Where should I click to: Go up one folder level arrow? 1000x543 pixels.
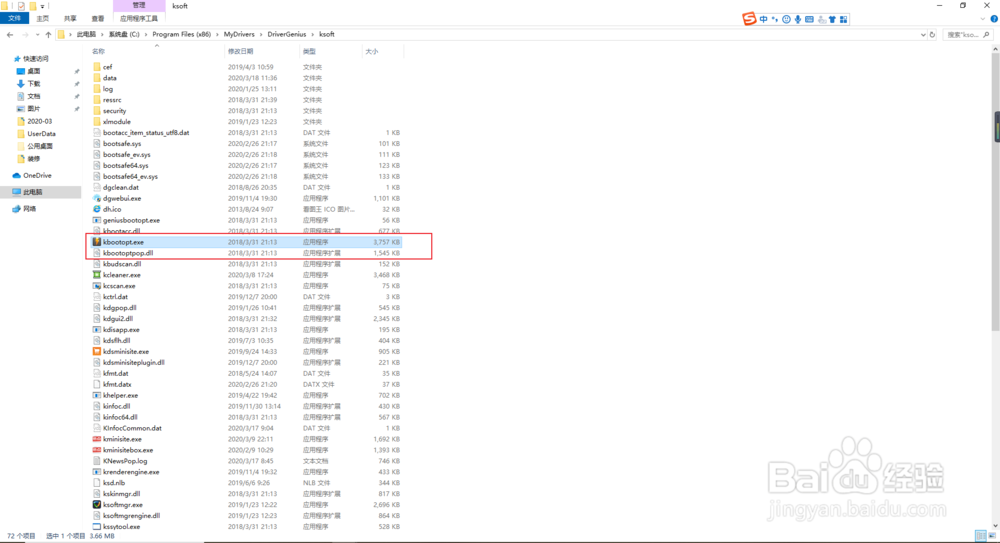(x=48, y=34)
